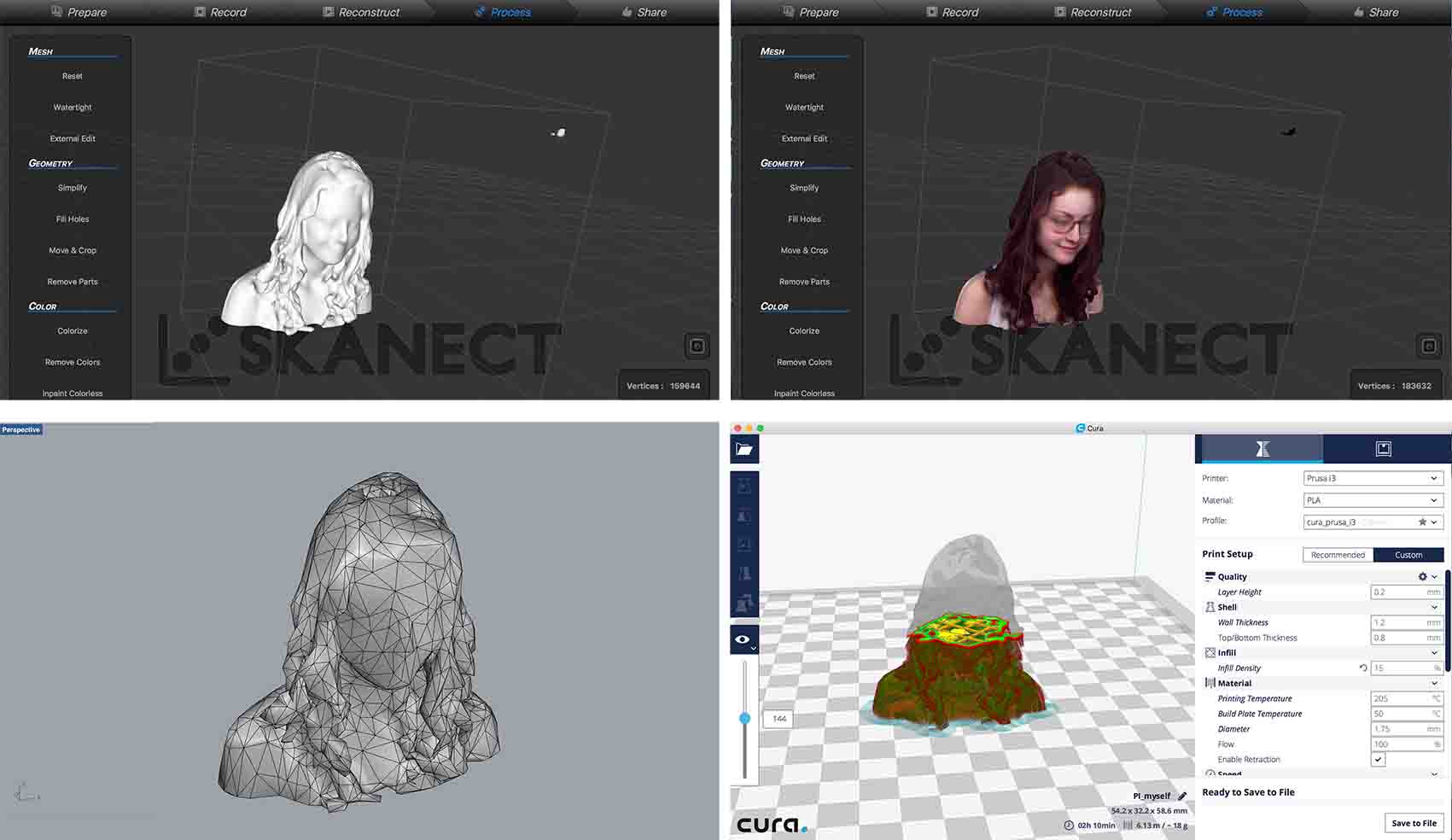Click the Wall Thickness field showing 1.2

pyautogui.click(x=1406, y=623)
